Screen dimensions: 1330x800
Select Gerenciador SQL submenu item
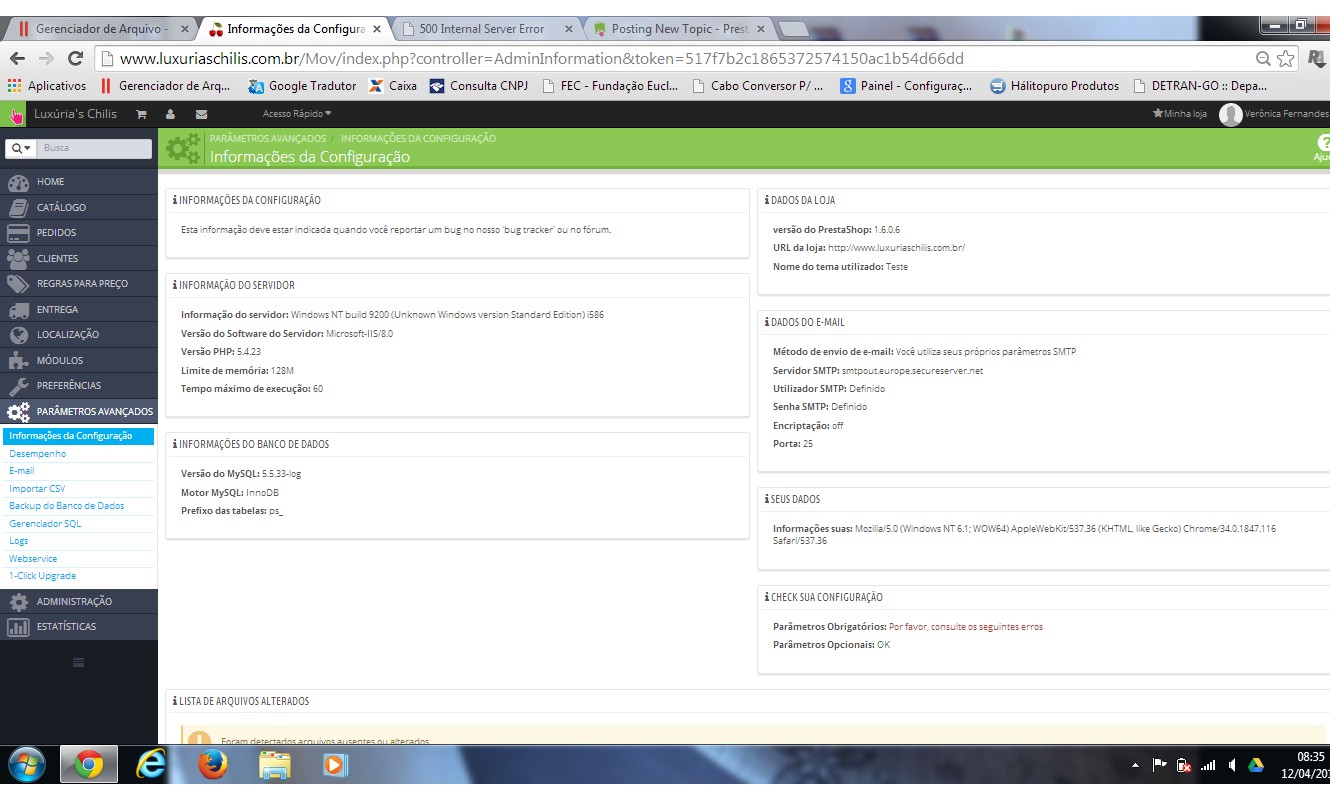(x=45, y=524)
